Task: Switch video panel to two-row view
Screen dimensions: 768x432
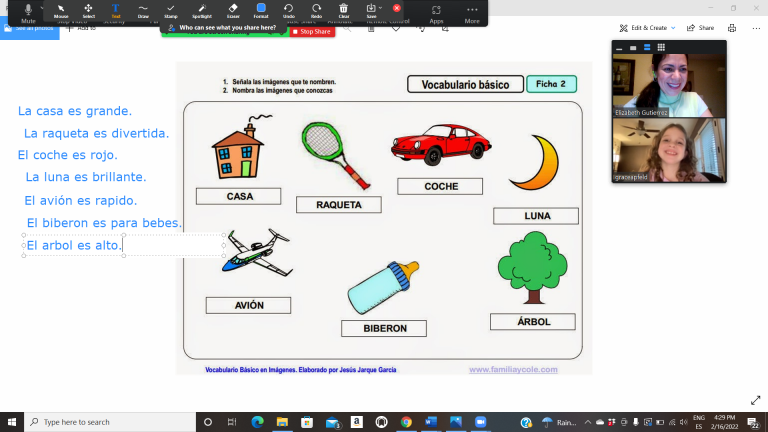Action: point(647,48)
